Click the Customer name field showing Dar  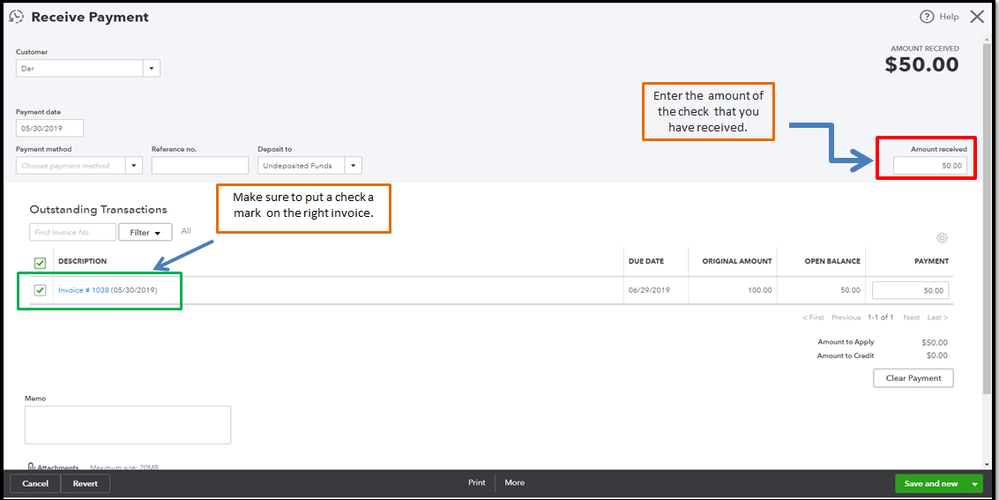[80, 68]
